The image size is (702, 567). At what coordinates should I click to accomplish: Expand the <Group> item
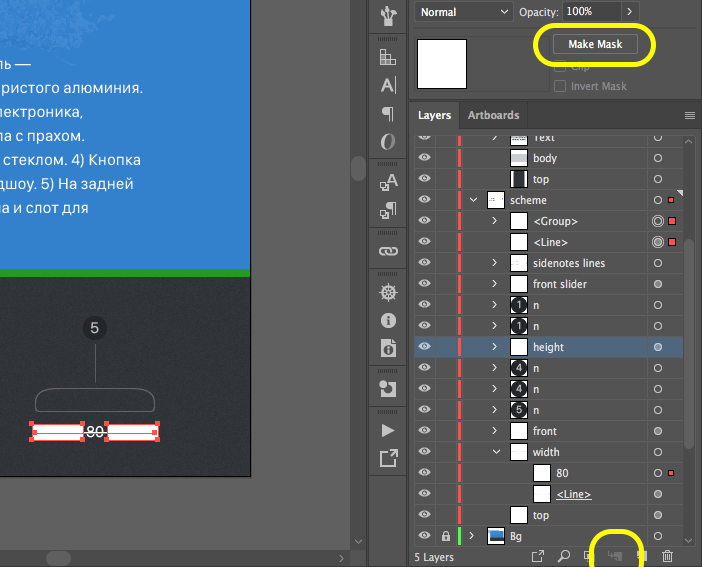[494, 221]
